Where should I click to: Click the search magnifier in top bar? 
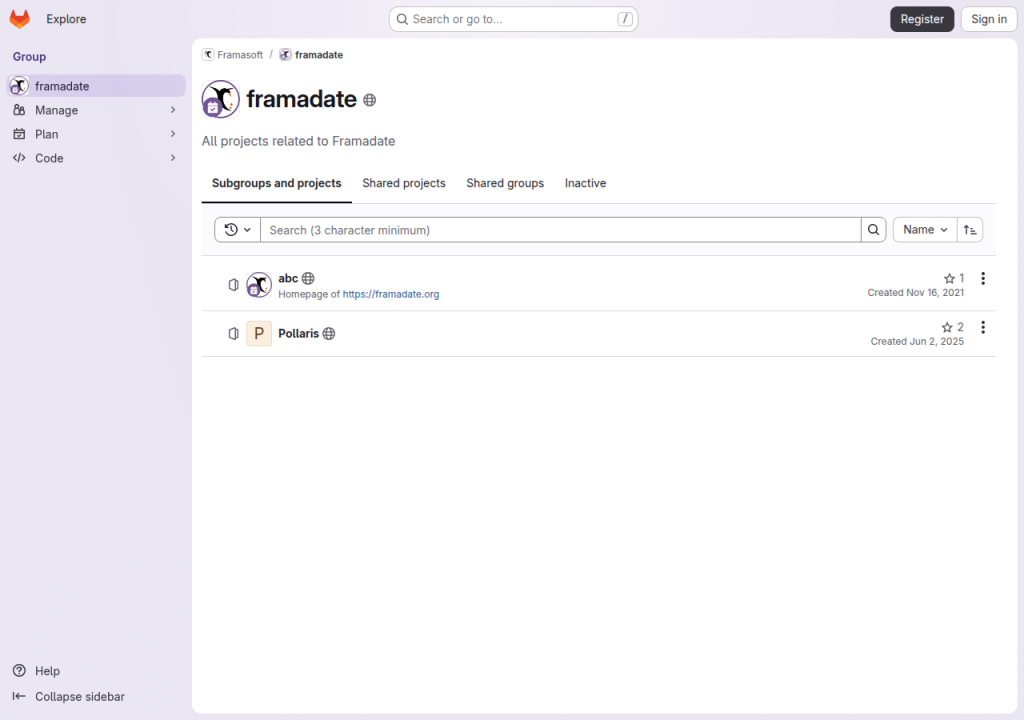[x=402, y=19]
